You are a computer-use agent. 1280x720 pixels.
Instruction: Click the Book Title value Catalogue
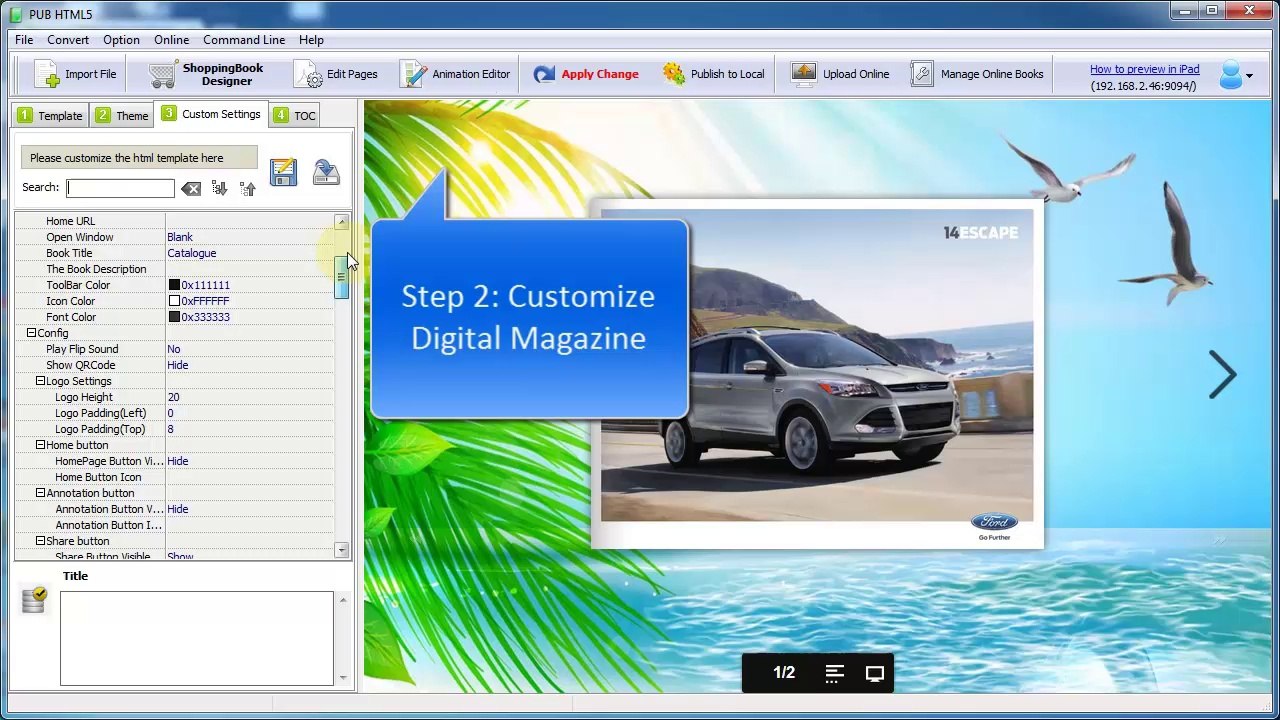click(x=191, y=253)
